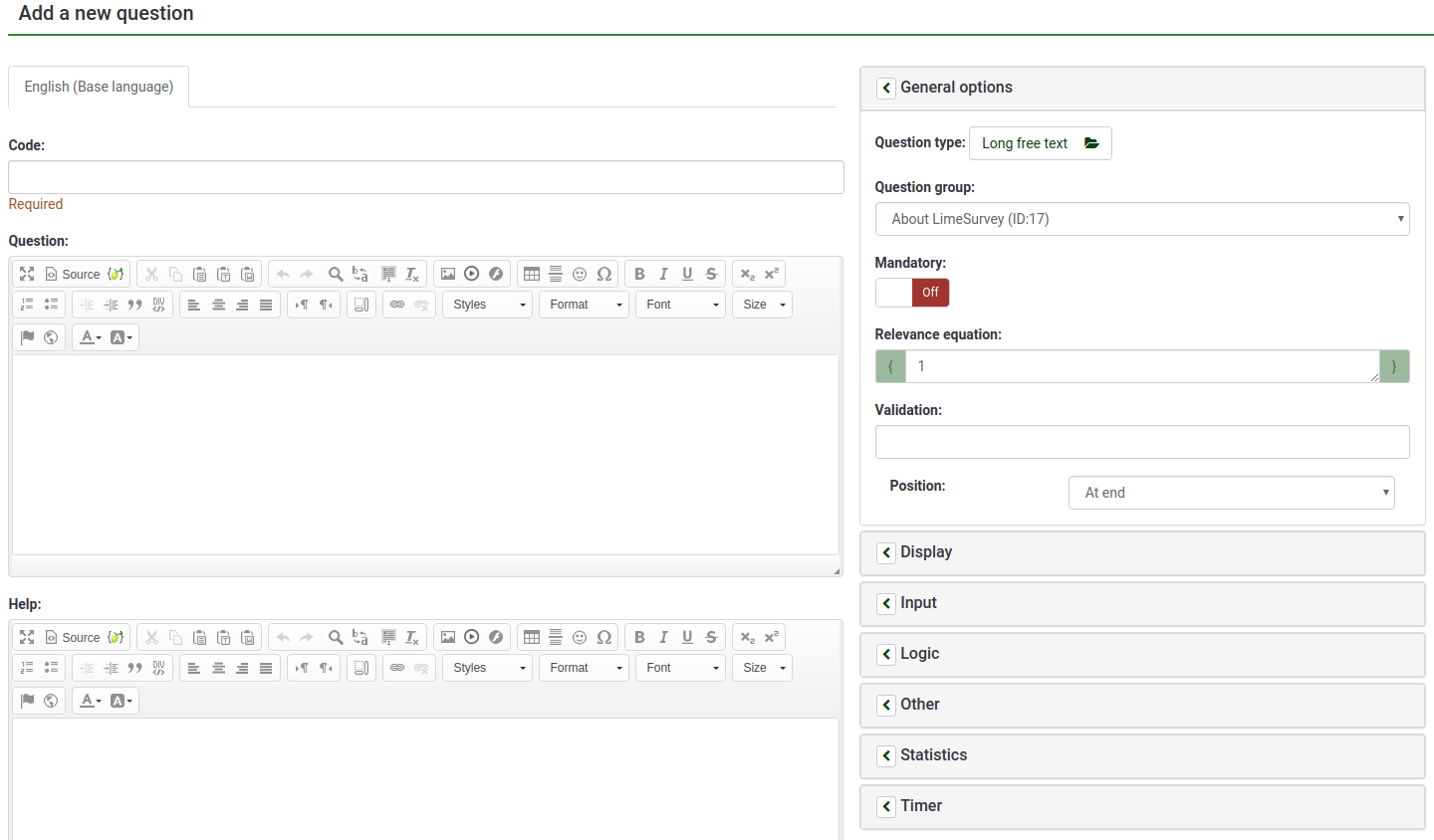Viewport: 1434px width, 840px height.
Task: Select the English (Base language) tab
Action: coord(99,87)
